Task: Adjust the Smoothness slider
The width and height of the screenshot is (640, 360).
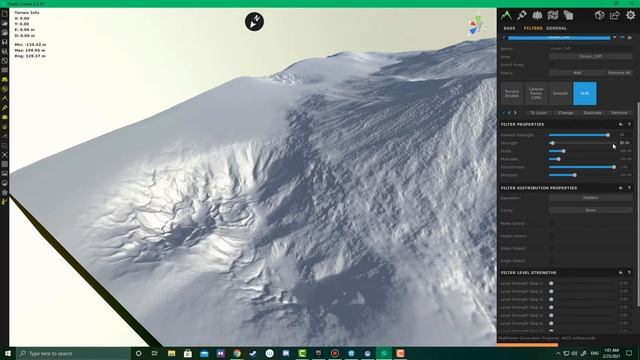Action: tap(581, 167)
